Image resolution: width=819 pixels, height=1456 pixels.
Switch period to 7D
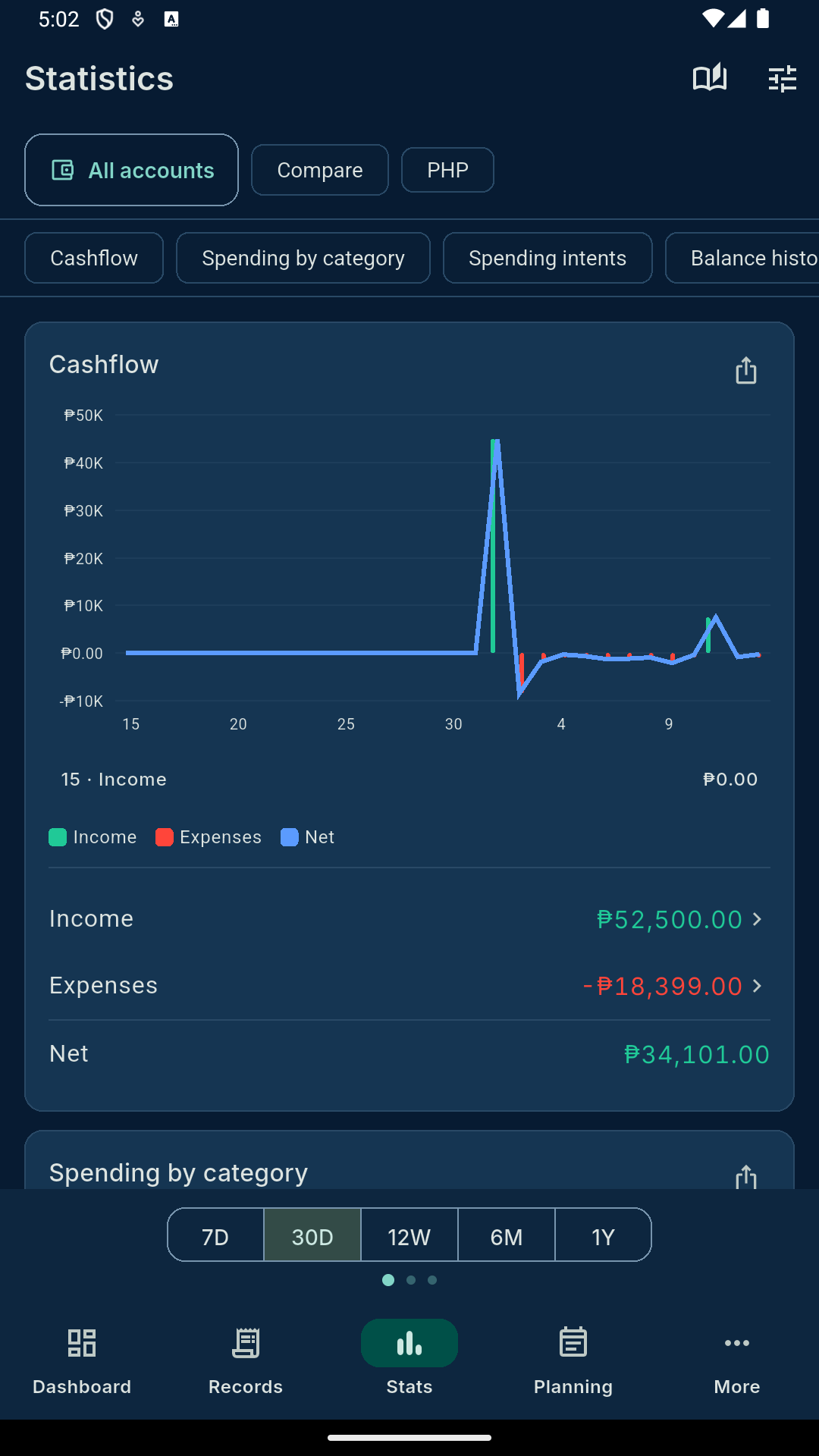pos(215,1235)
